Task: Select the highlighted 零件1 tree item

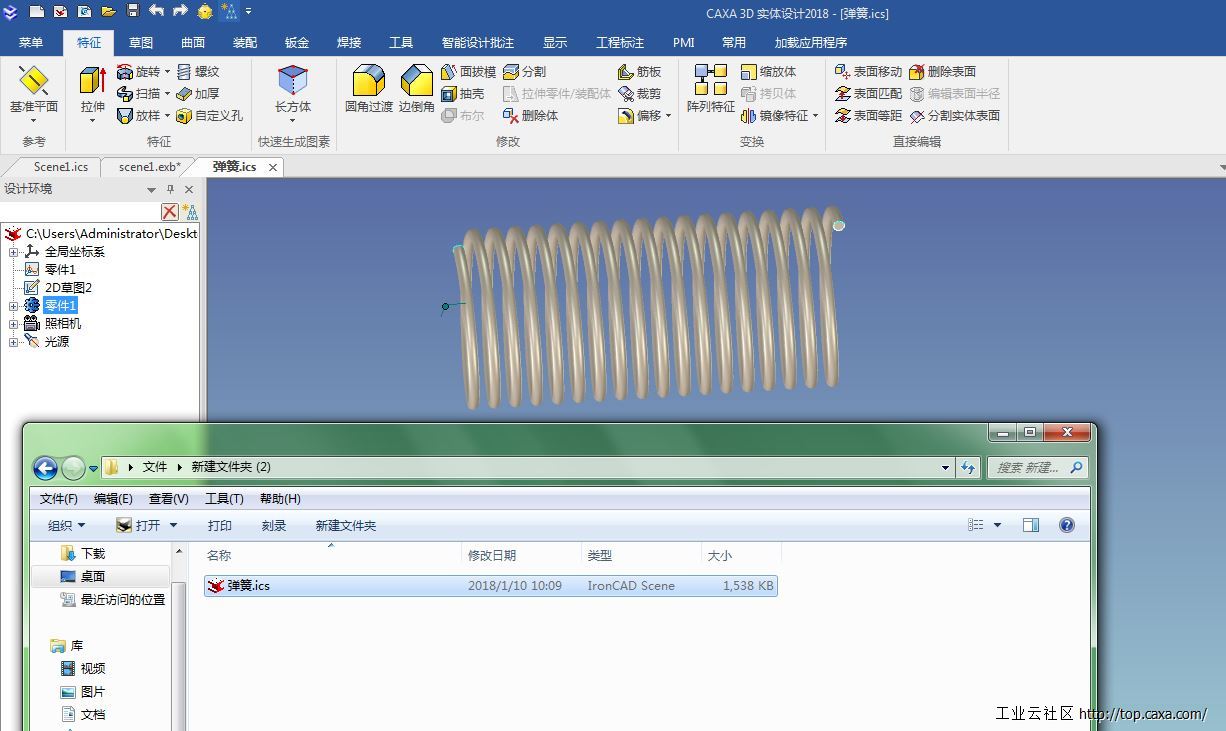Action: (60, 306)
